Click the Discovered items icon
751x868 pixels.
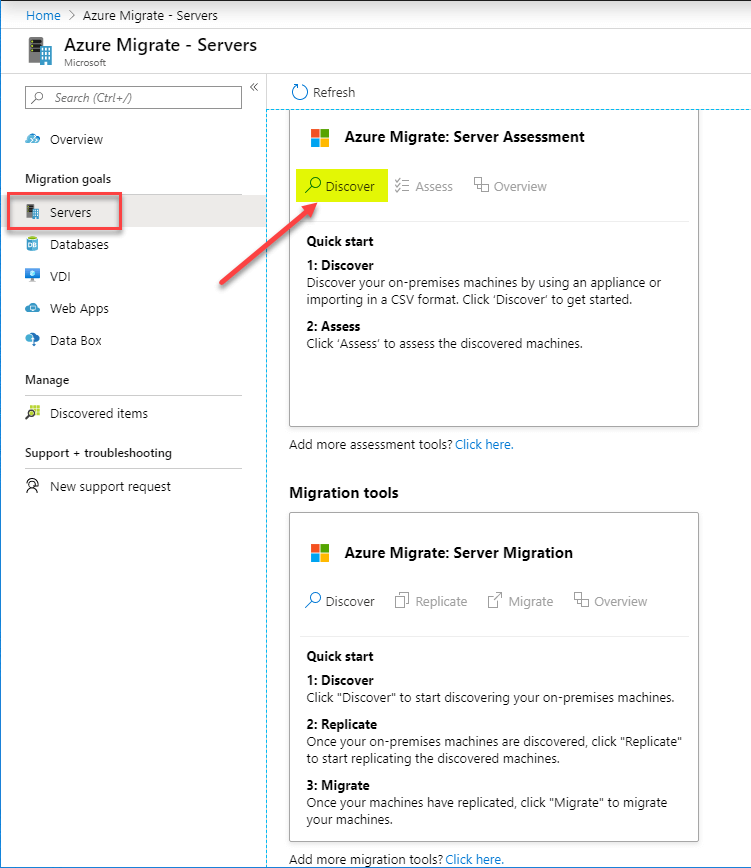coord(33,413)
